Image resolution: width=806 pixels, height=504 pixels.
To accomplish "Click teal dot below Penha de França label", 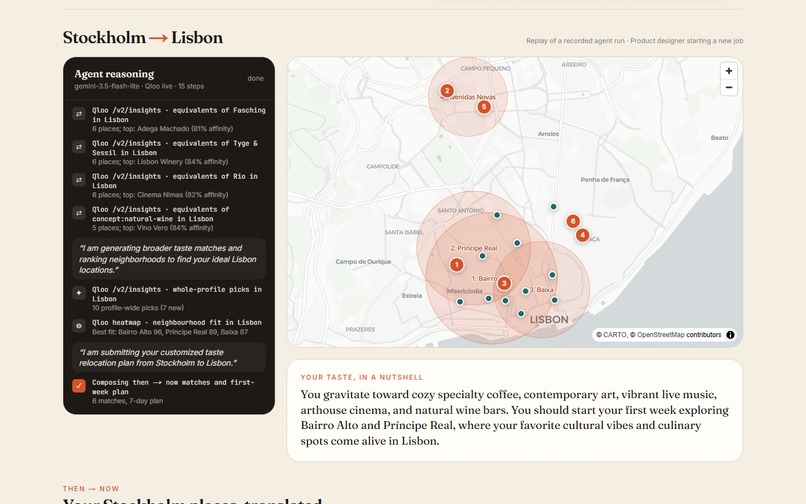I will tap(554, 207).
